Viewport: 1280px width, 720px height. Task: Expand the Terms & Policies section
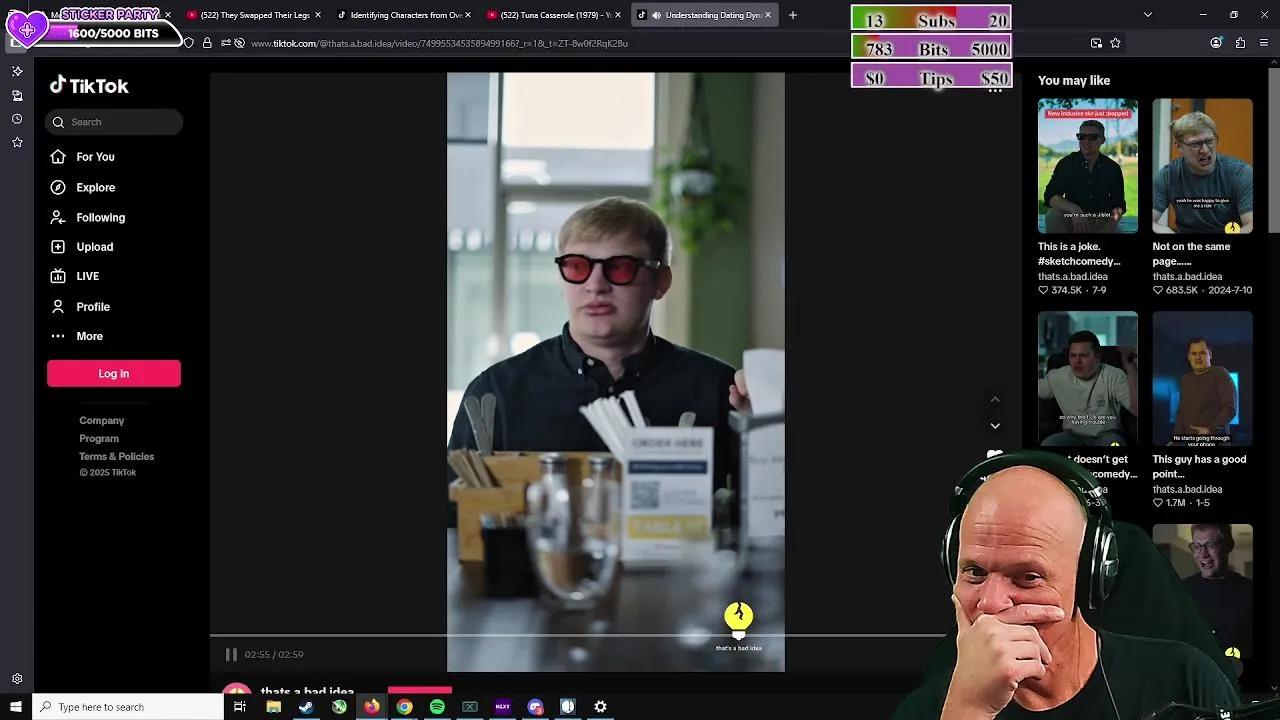click(x=117, y=457)
